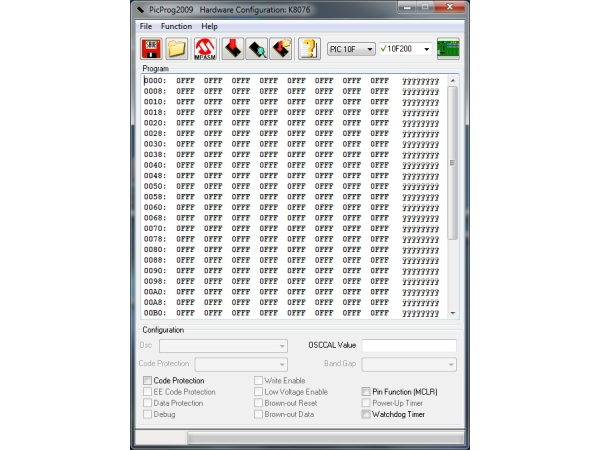The image size is (600, 450).
Task: Toggle the Pin Function (MCLR) checkbox
Action: pos(366,392)
